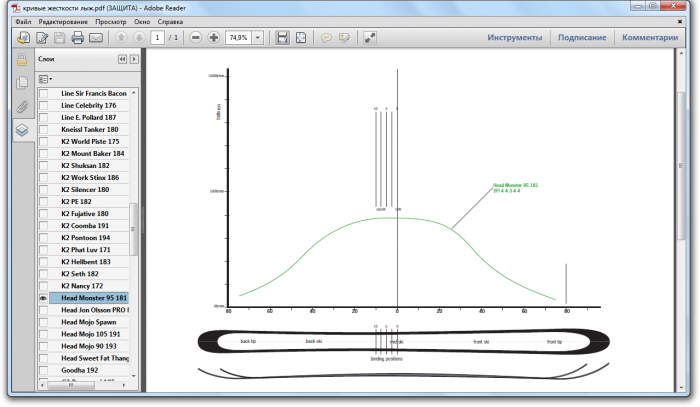This screenshot has height=407, width=700.
Task: Open the attachments paperclip panel
Action: (x=22, y=106)
